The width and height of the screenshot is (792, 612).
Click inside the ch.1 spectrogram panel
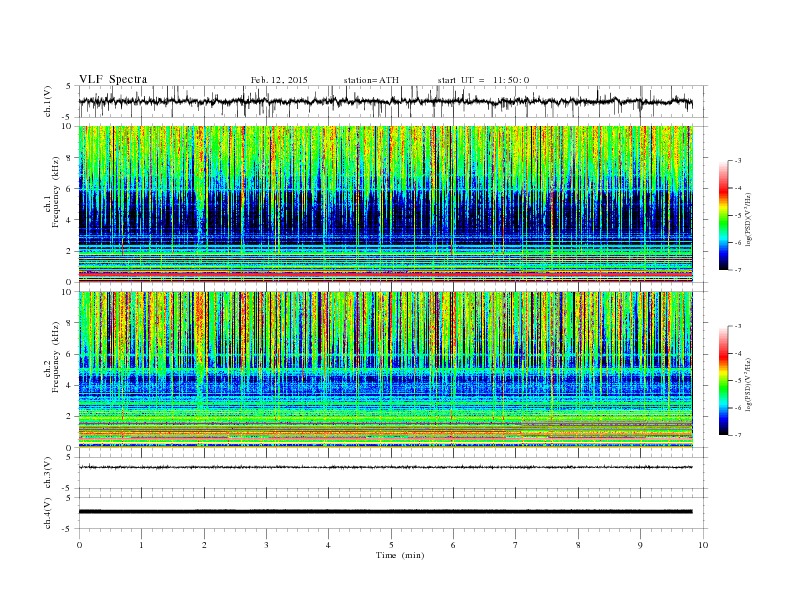tap(385, 204)
